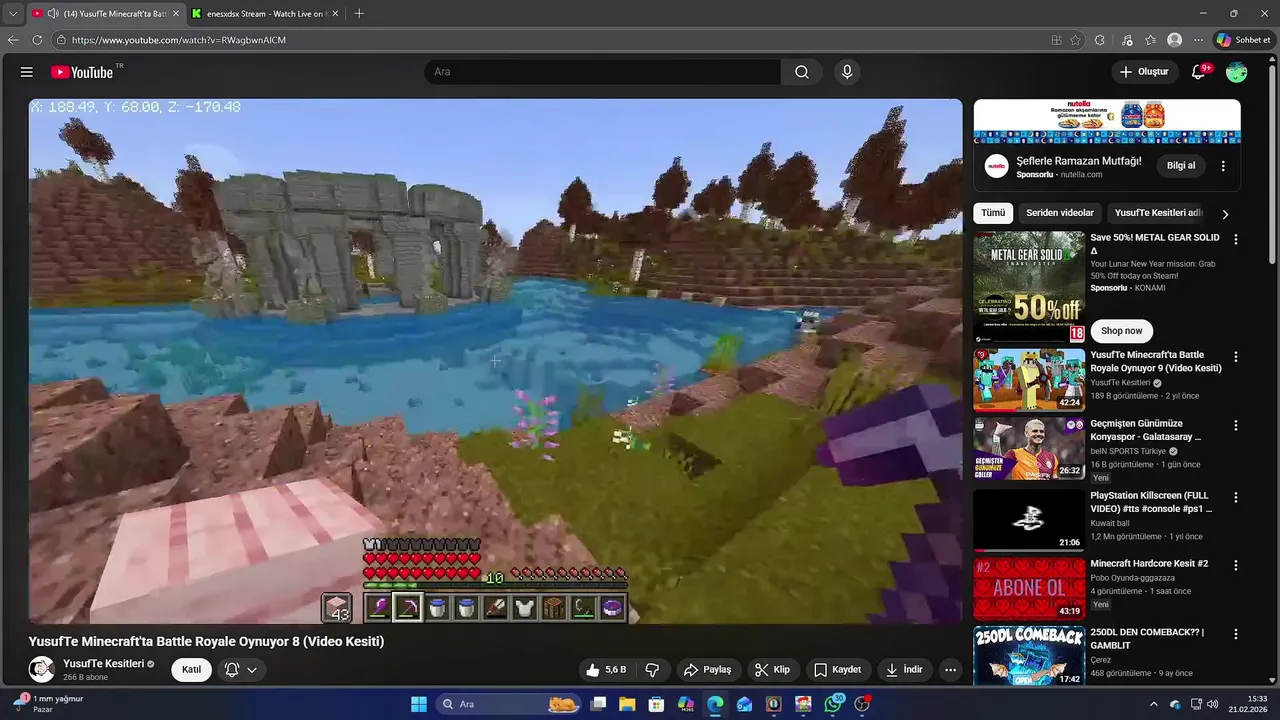Open the account avatar menu
This screenshot has height=720, width=1280.
1237,72
